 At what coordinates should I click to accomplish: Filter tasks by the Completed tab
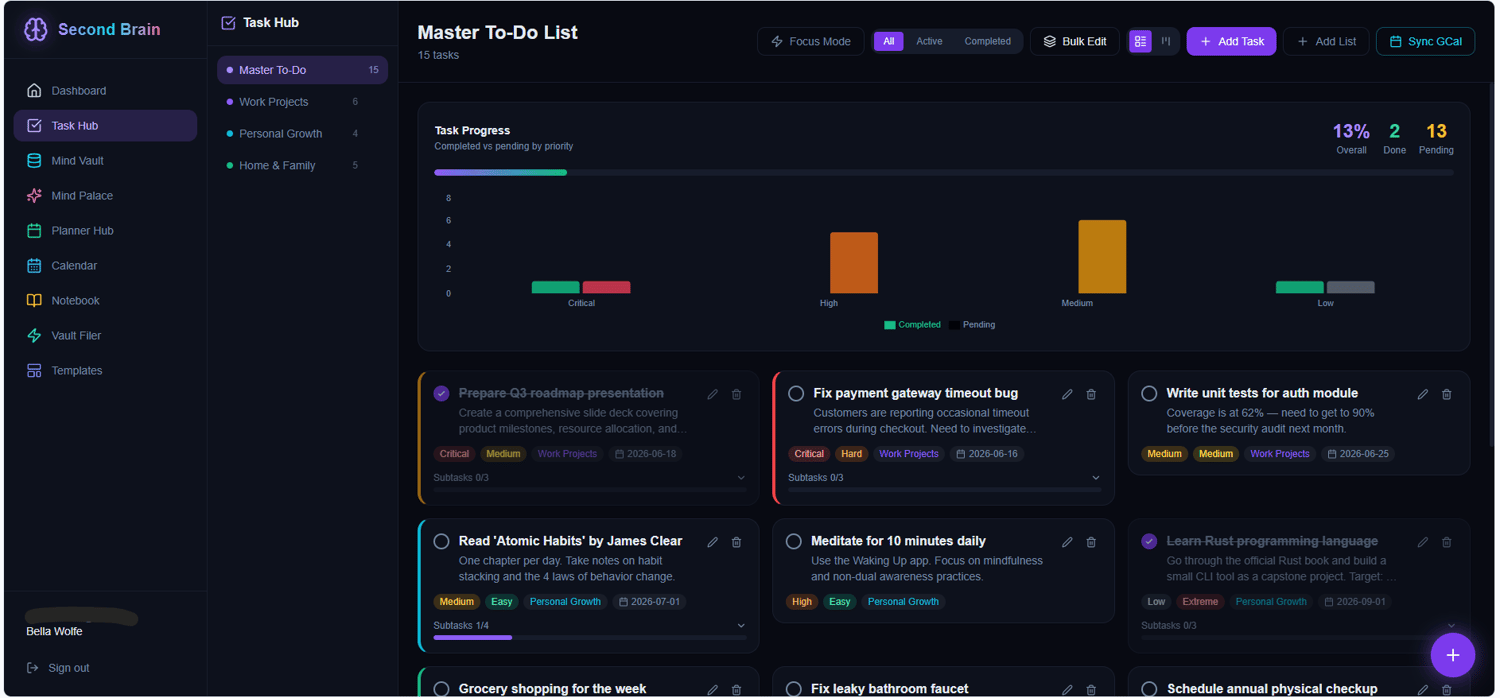coord(987,41)
